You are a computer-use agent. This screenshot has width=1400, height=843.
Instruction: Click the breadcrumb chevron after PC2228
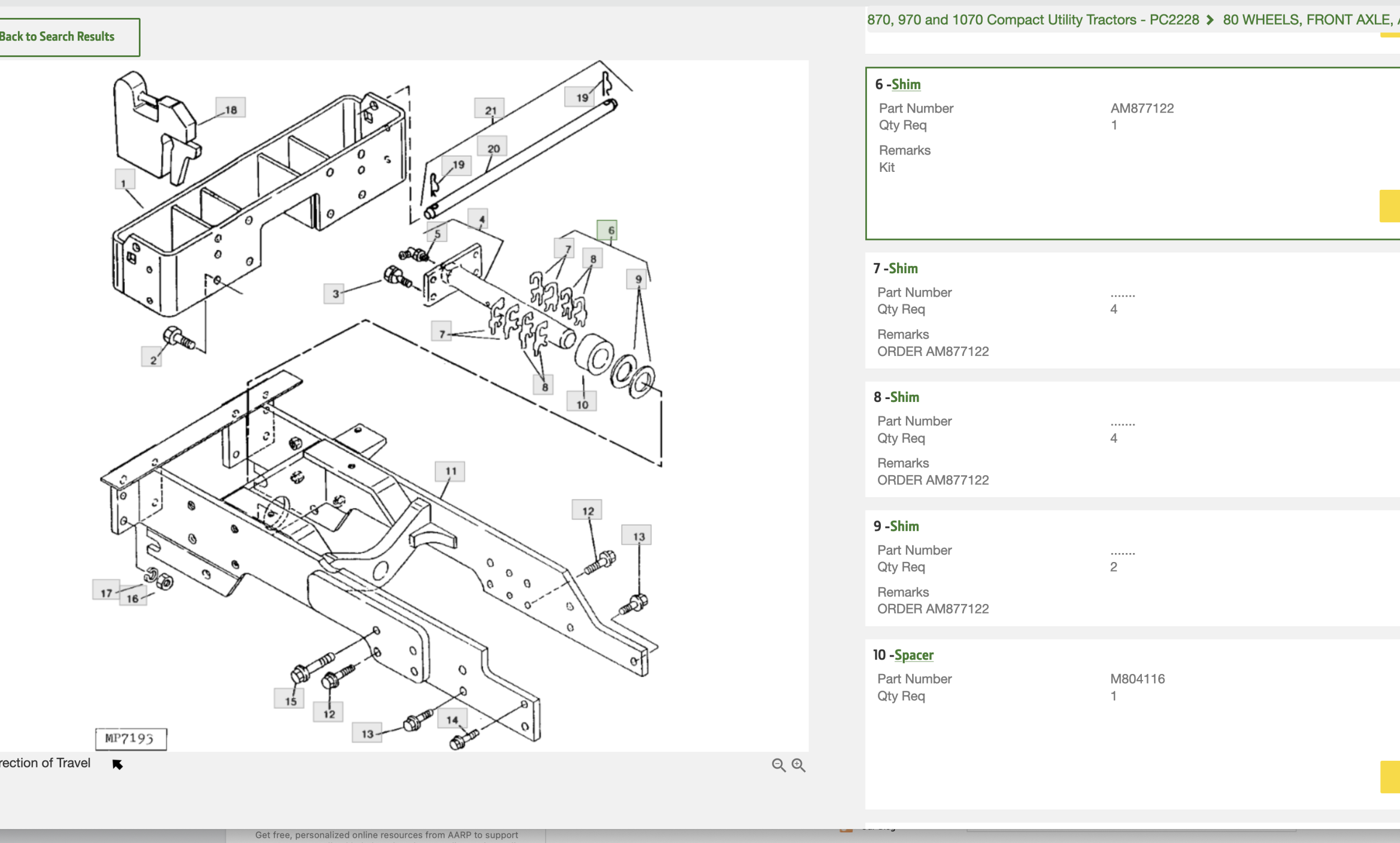pos(1210,21)
